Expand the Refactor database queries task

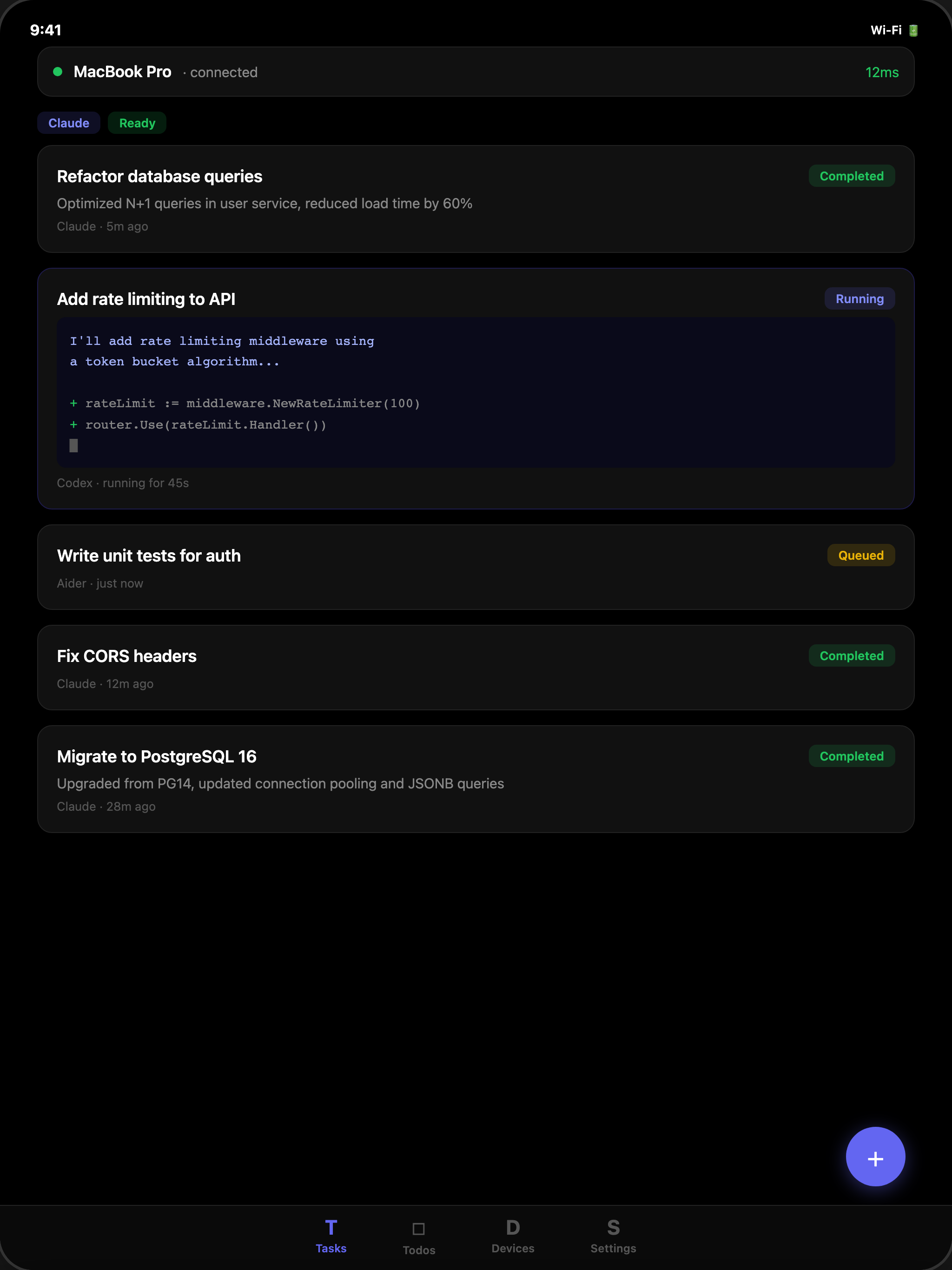point(476,198)
